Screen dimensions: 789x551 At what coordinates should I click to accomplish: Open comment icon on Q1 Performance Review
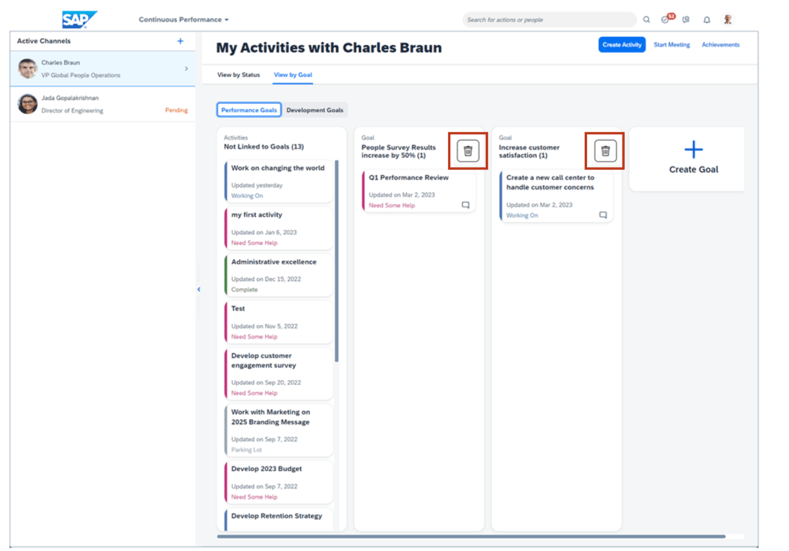[465, 205]
